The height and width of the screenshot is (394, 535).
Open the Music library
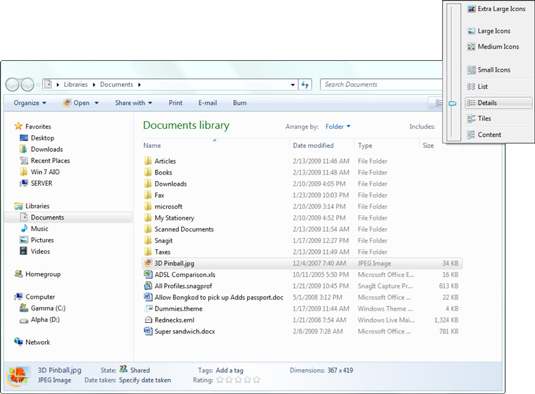point(34,229)
